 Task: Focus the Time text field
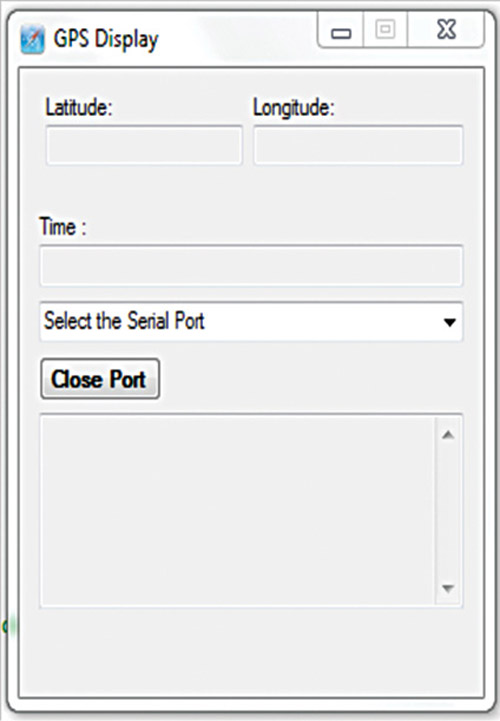coord(251,266)
